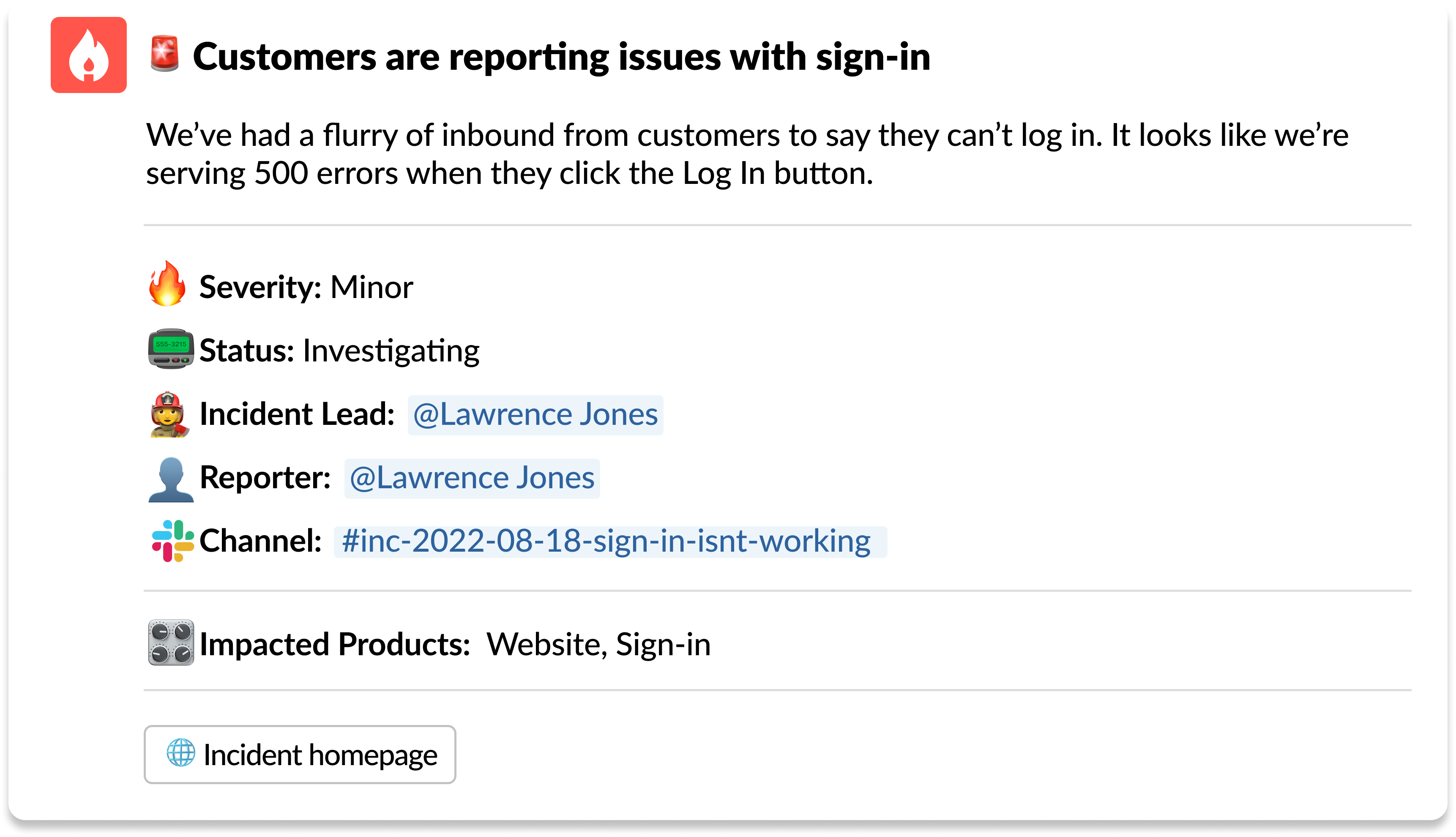Click the Incident Lead label

click(x=297, y=414)
